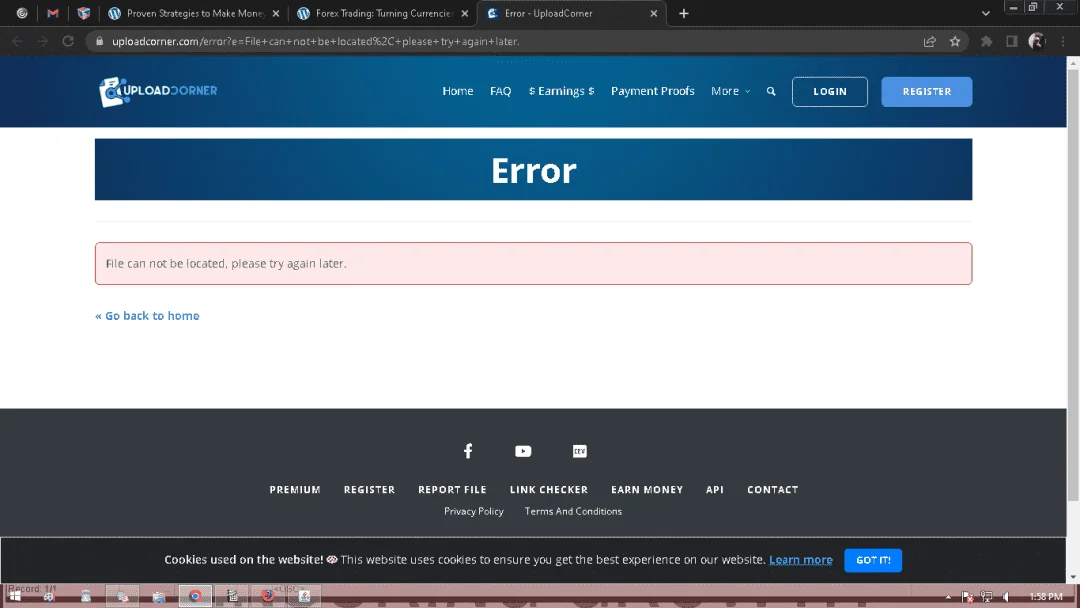Open the tab search chevron
Screen dimensions: 1080x608
986,13
